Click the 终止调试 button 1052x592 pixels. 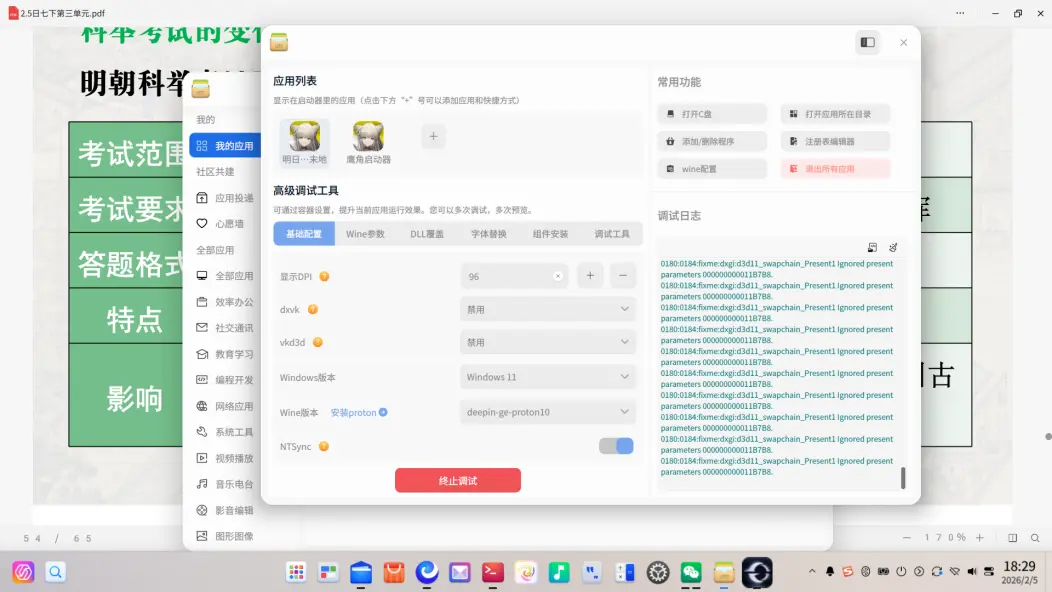(458, 481)
